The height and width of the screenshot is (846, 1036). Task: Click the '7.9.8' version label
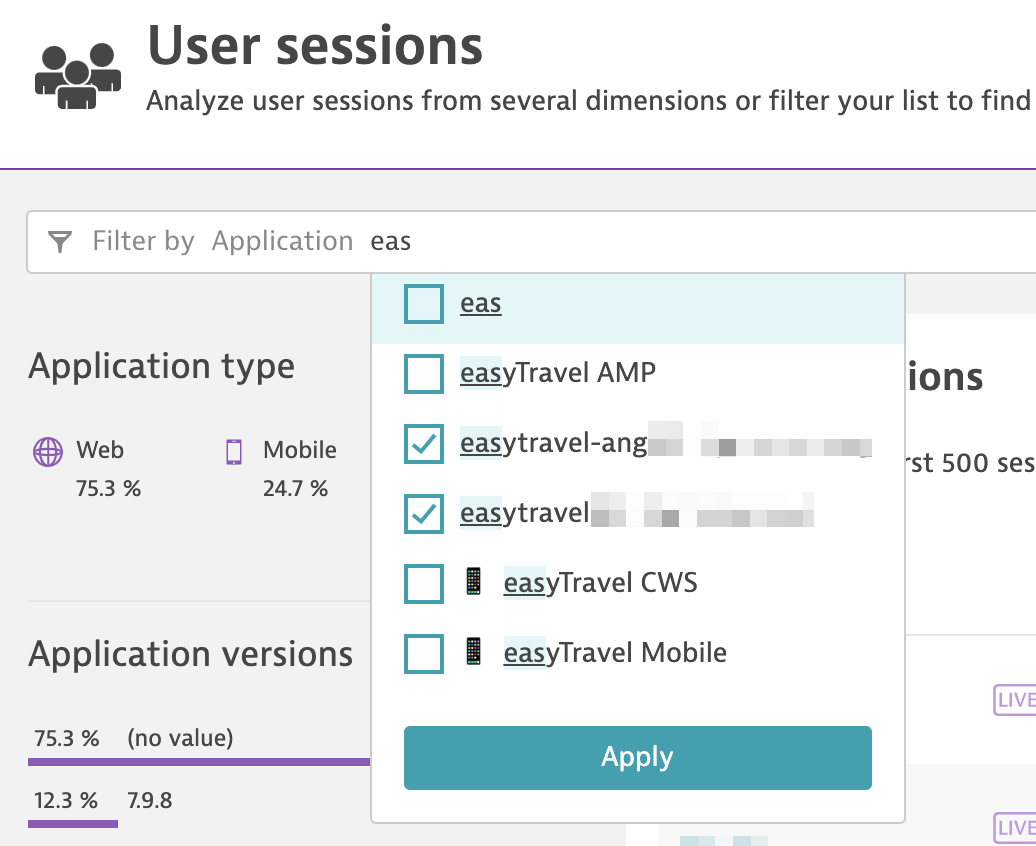point(150,800)
